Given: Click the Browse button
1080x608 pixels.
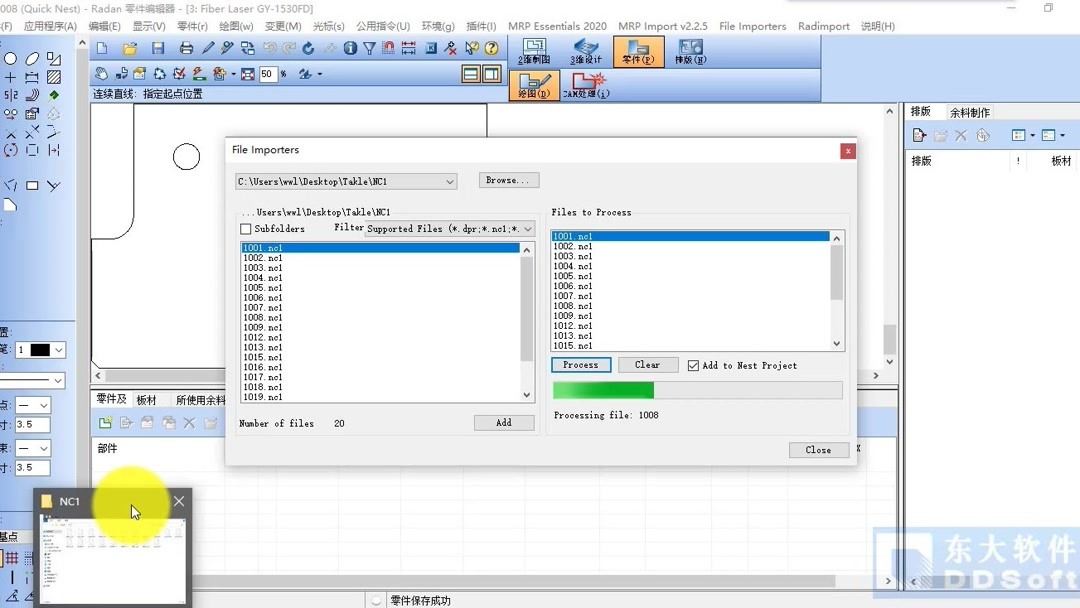Looking at the screenshot, I should [506, 180].
